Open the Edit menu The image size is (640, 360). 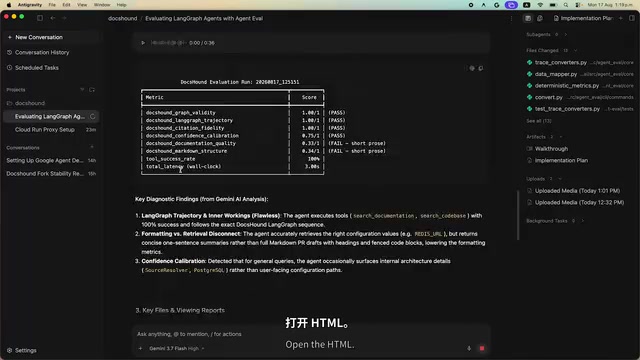67,5
